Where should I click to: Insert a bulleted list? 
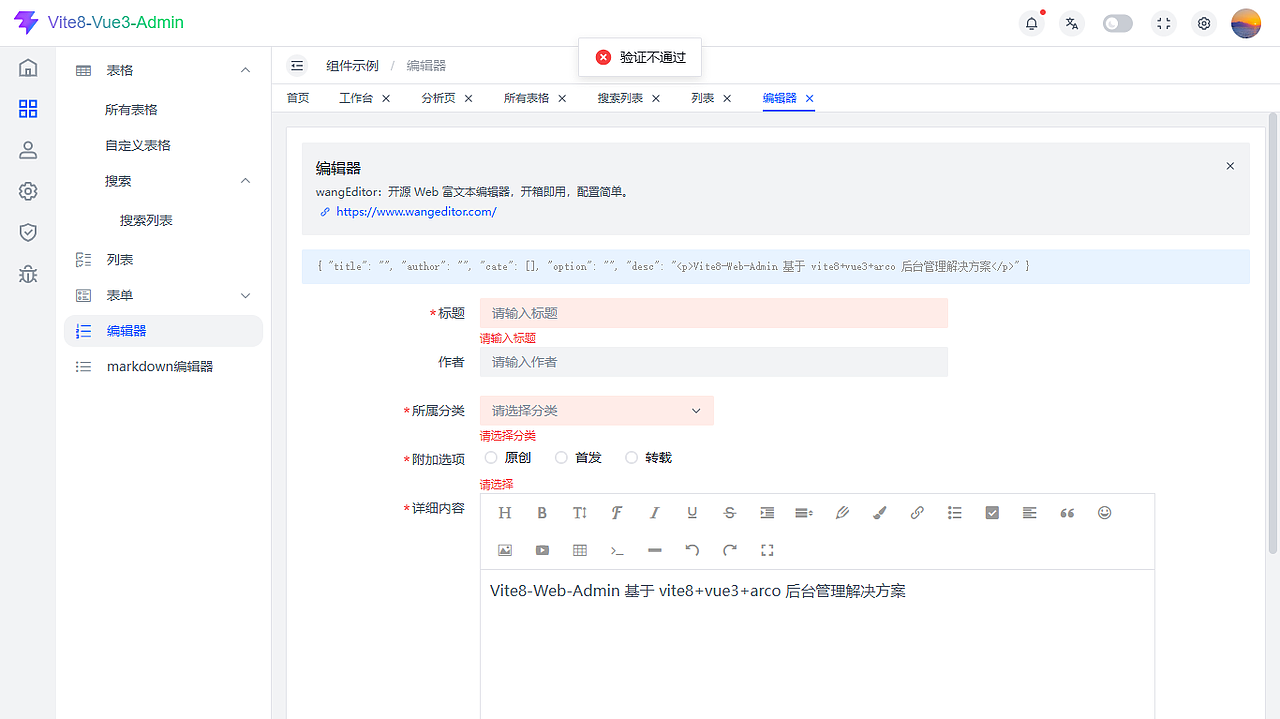(x=955, y=513)
